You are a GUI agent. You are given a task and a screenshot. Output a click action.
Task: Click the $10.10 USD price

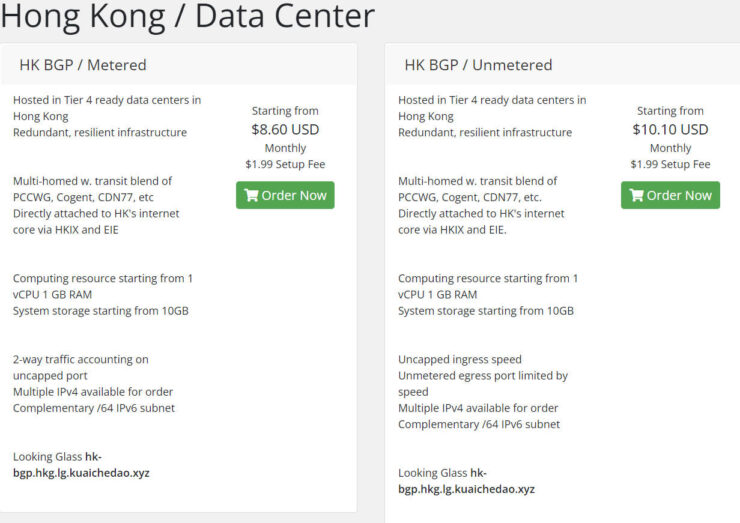pos(670,129)
